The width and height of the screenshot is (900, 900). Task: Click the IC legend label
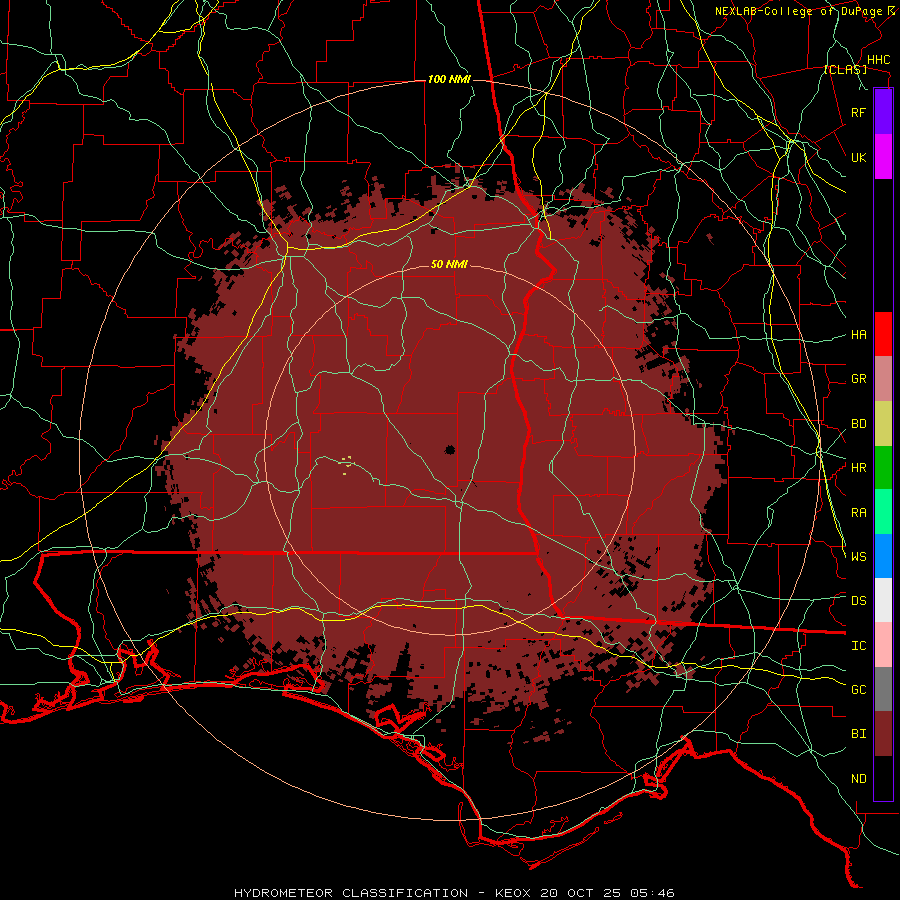pos(859,646)
